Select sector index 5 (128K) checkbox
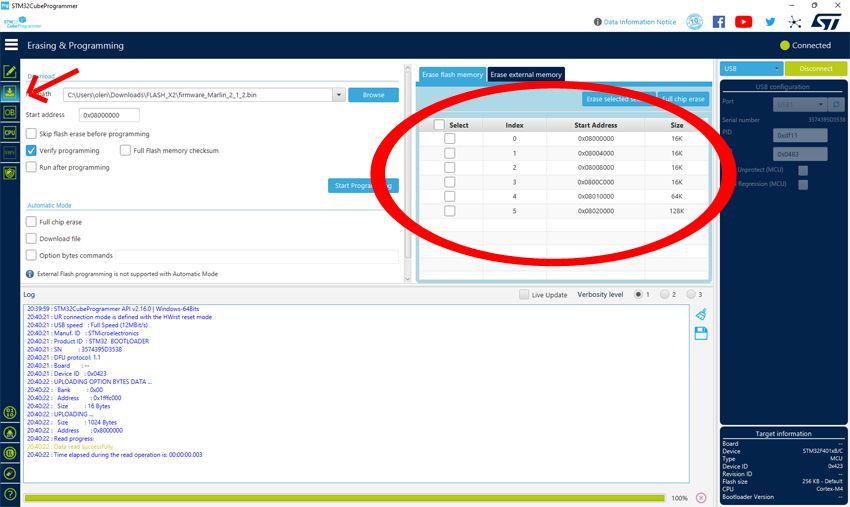Screen dimensions: 850x507 449,211
